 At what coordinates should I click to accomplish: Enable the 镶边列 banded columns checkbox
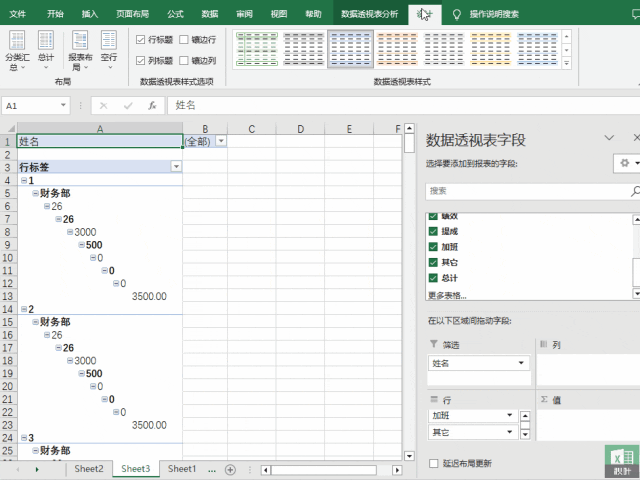click(x=184, y=60)
